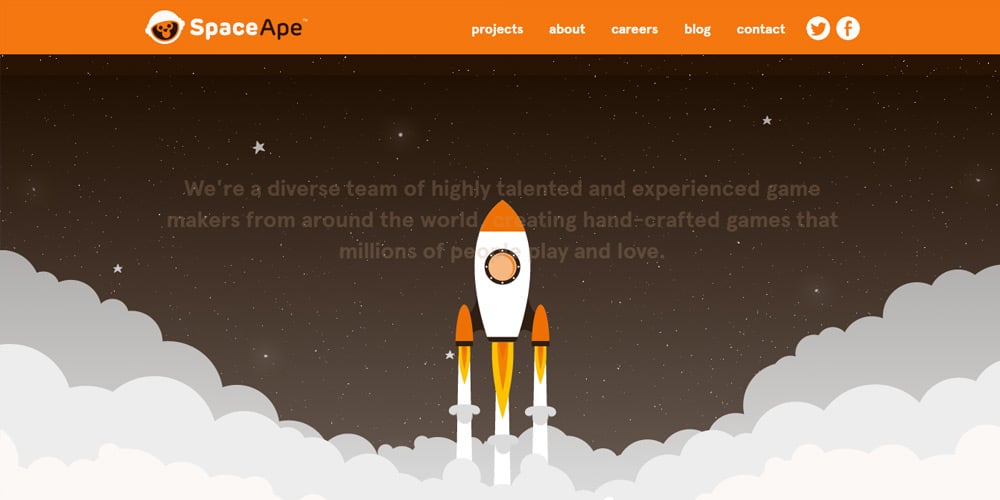Screen dimensions: 1000x500
Task: Visit the blog link
Action: click(x=697, y=29)
